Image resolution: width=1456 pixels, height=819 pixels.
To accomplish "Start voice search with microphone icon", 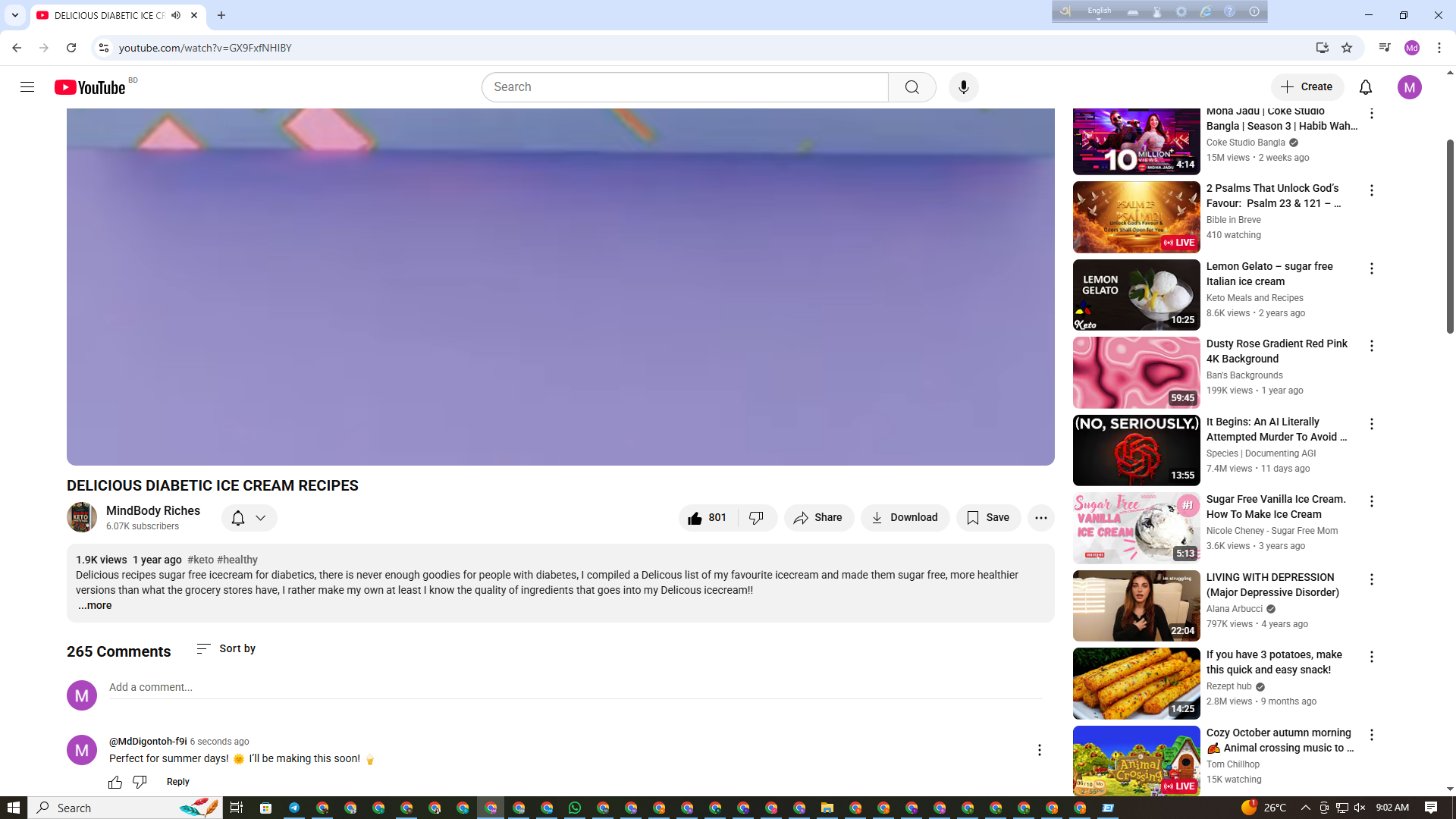I will point(963,87).
